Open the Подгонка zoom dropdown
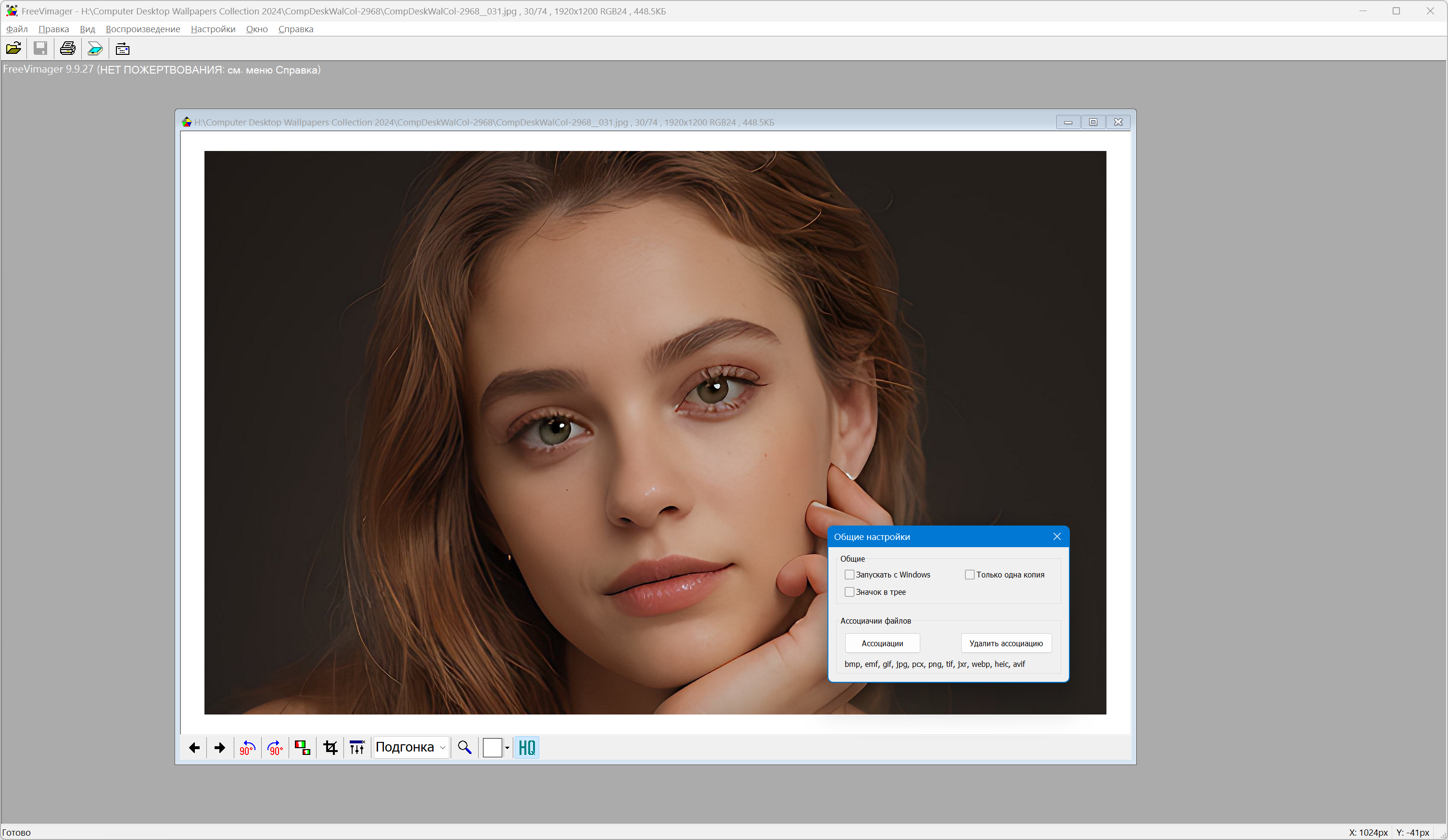This screenshot has height=840, width=1448. click(411, 748)
